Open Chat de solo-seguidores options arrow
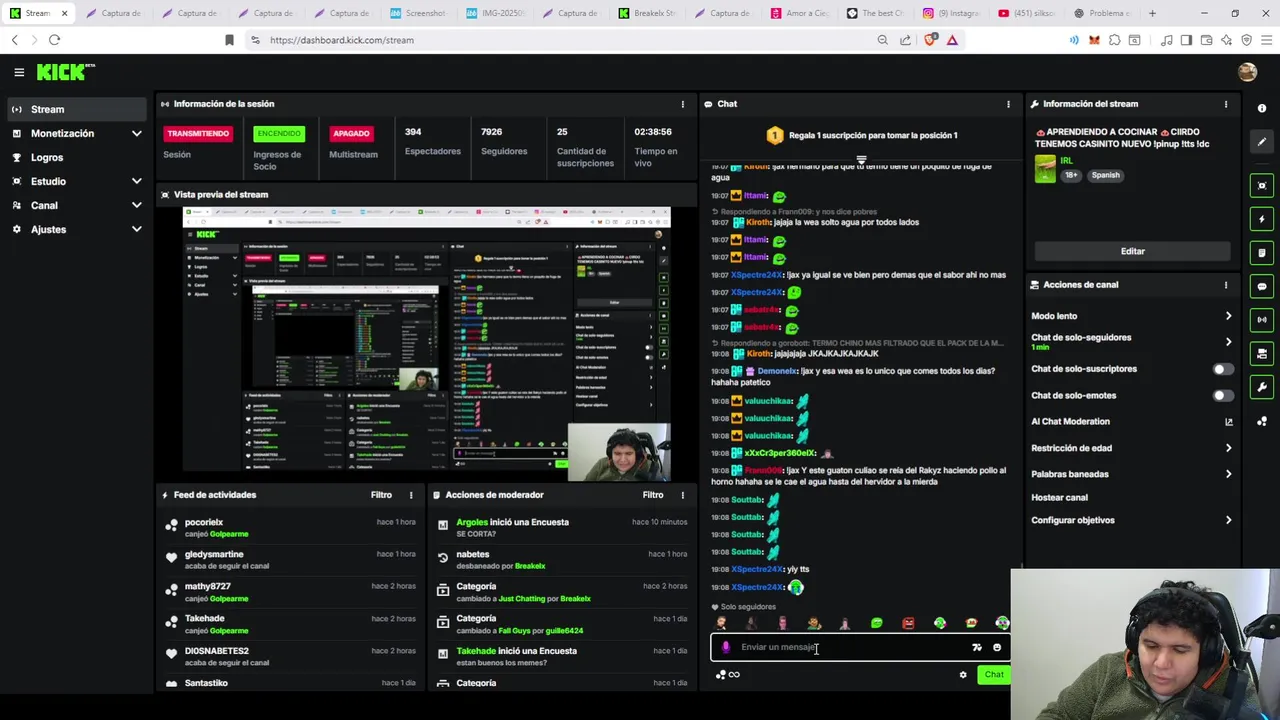Viewport: 1280px width, 720px height. pyautogui.click(x=1228, y=342)
